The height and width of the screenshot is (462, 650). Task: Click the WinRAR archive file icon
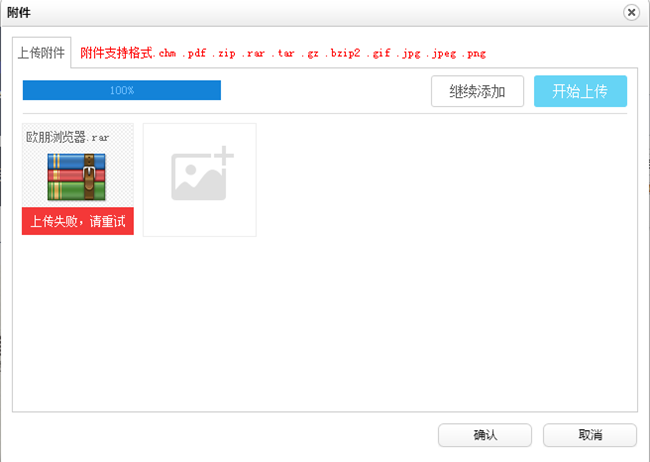(77, 176)
